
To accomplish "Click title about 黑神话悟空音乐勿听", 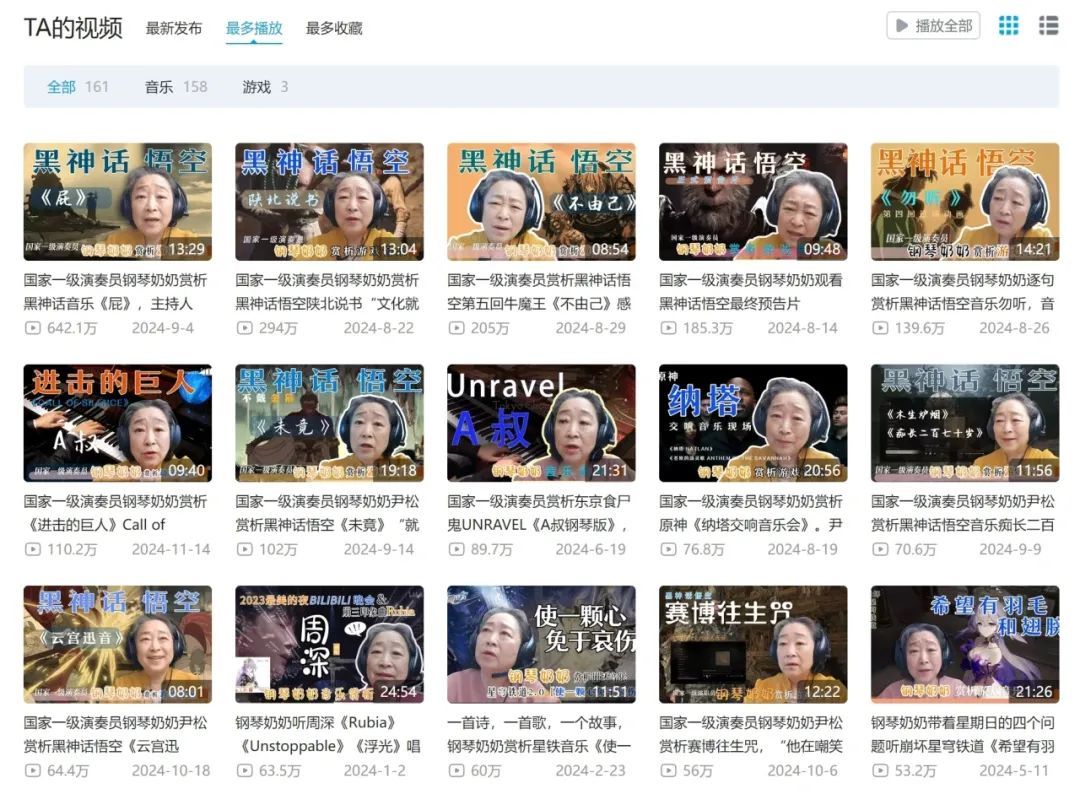I will click(x=963, y=292).
